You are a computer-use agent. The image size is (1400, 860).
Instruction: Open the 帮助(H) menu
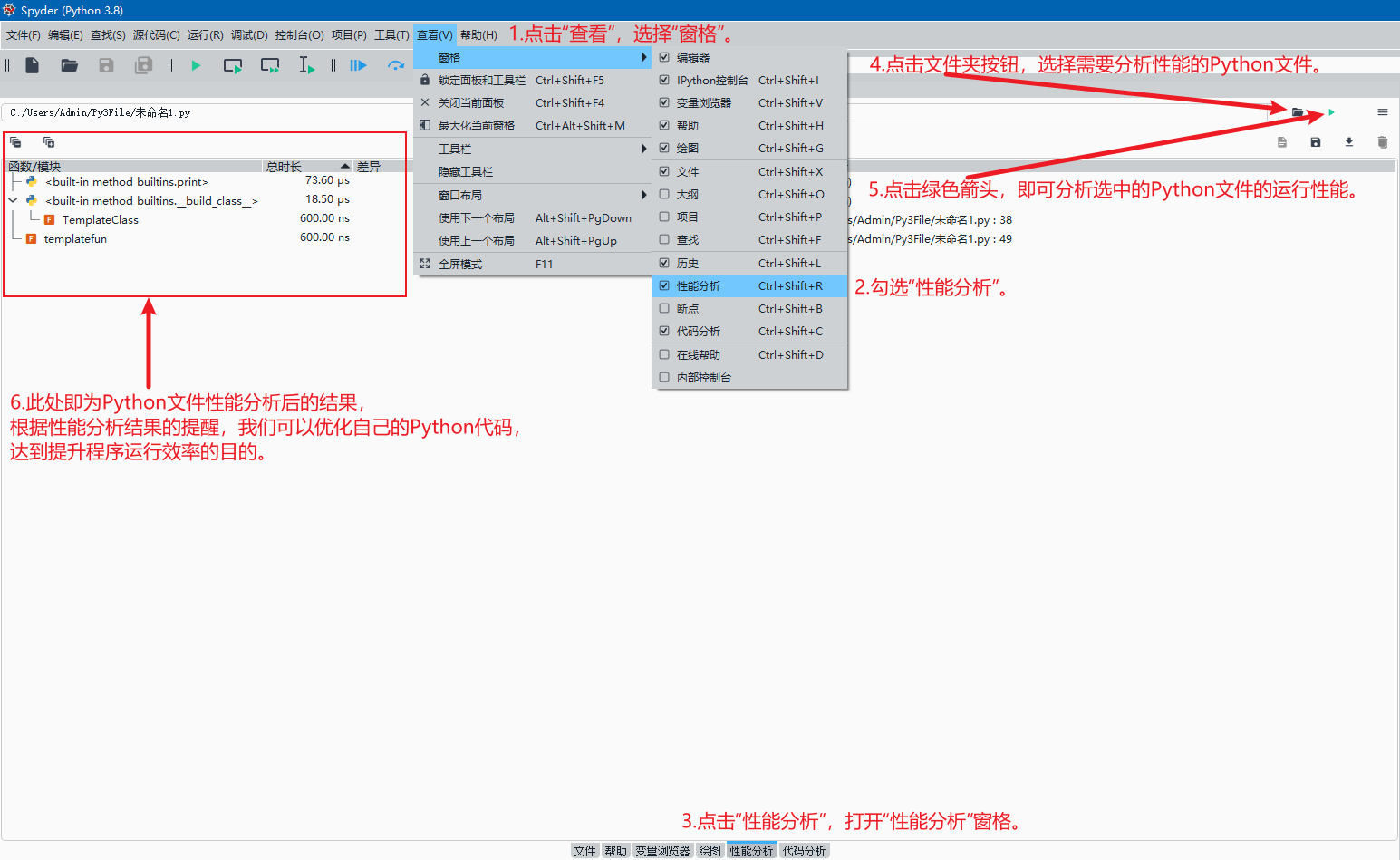click(x=478, y=34)
